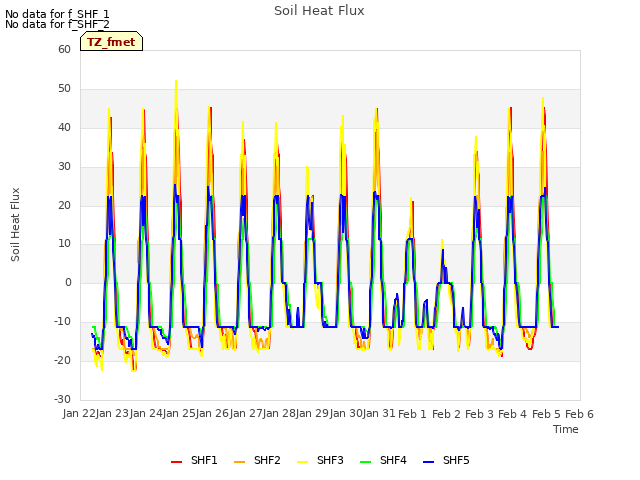This screenshot has width=640, height=480.
Task: Click the -30 y-axis tick label
Action: (63, 399)
